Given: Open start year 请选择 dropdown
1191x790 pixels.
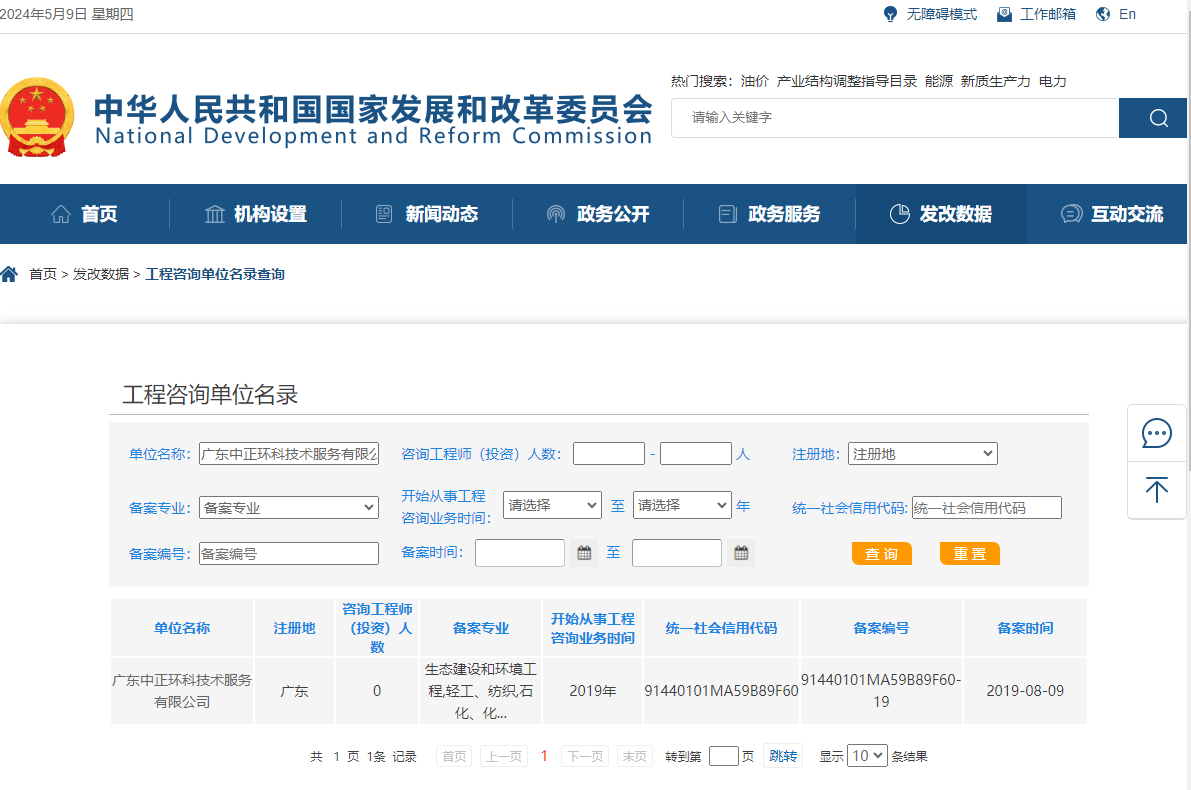Looking at the screenshot, I should tap(552, 505).
